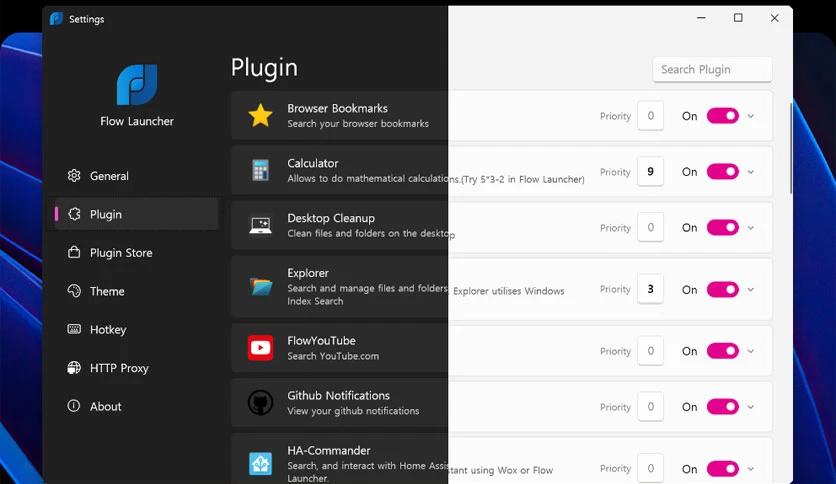Screen dimensions: 836x484
Task: Click the FlowYouTube red play icon
Action: coord(260,348)
